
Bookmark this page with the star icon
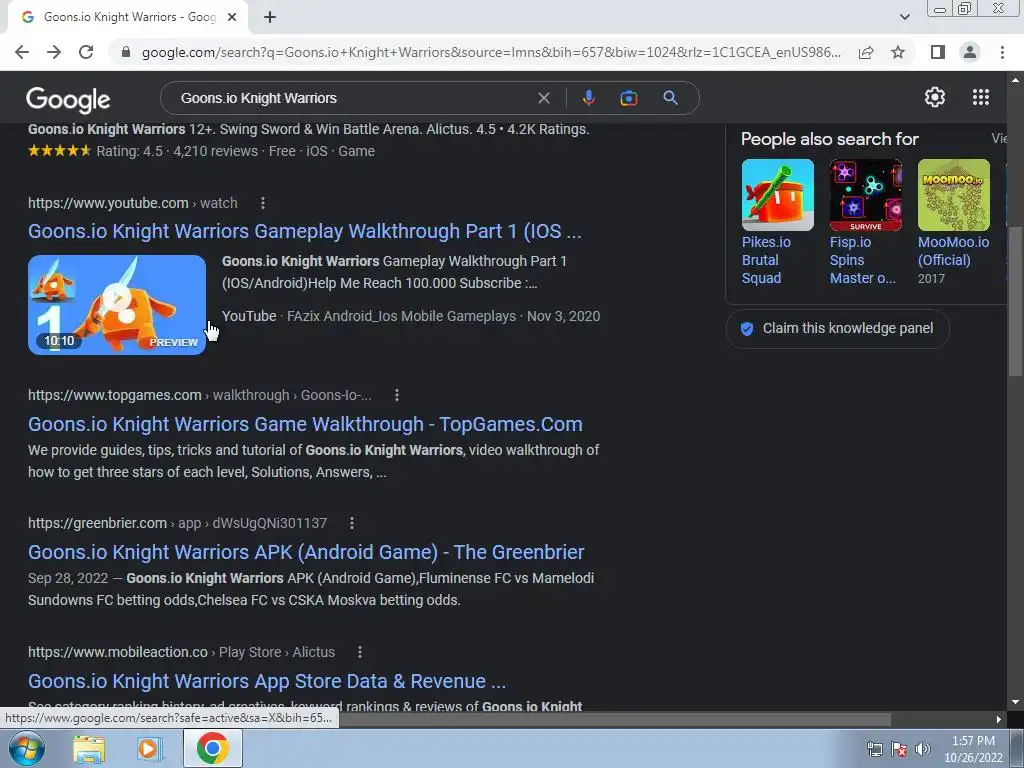click(x=898, y=52)
